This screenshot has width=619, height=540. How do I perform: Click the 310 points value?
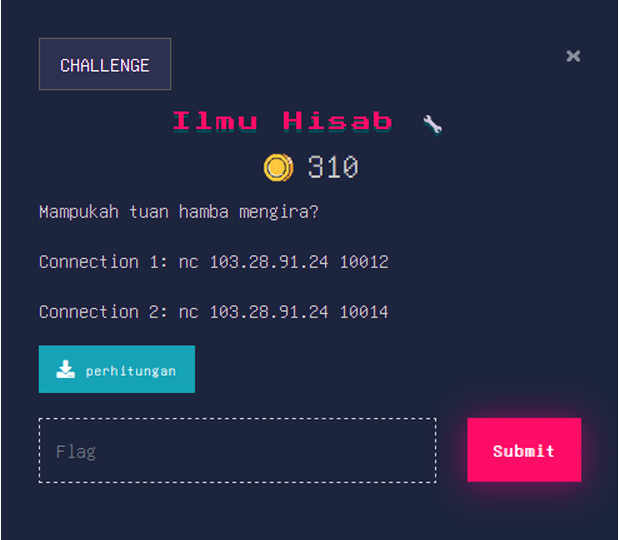pyautogui.click(x=333, y=167)
